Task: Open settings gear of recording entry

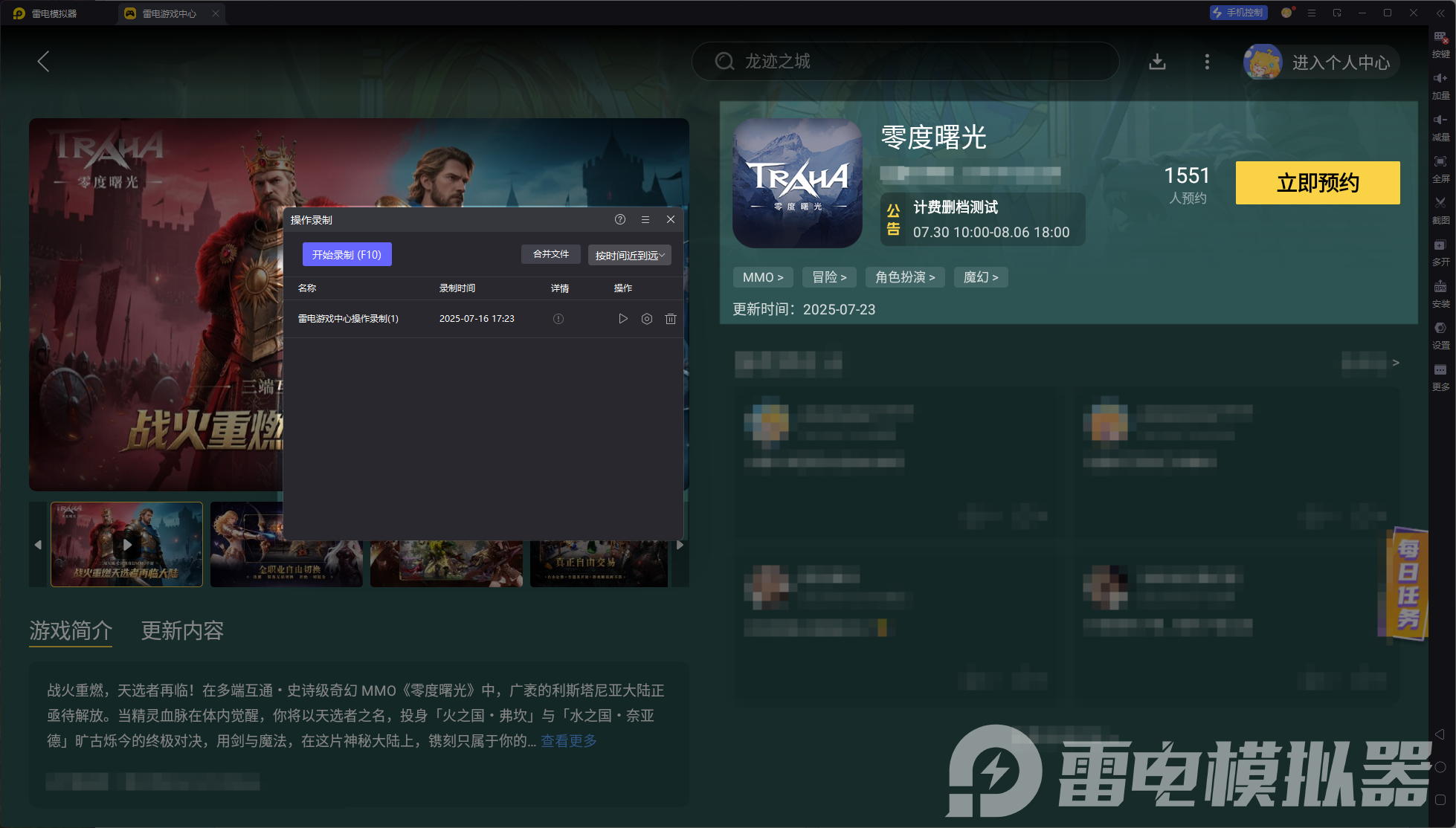Action: (x=647, y=319)
